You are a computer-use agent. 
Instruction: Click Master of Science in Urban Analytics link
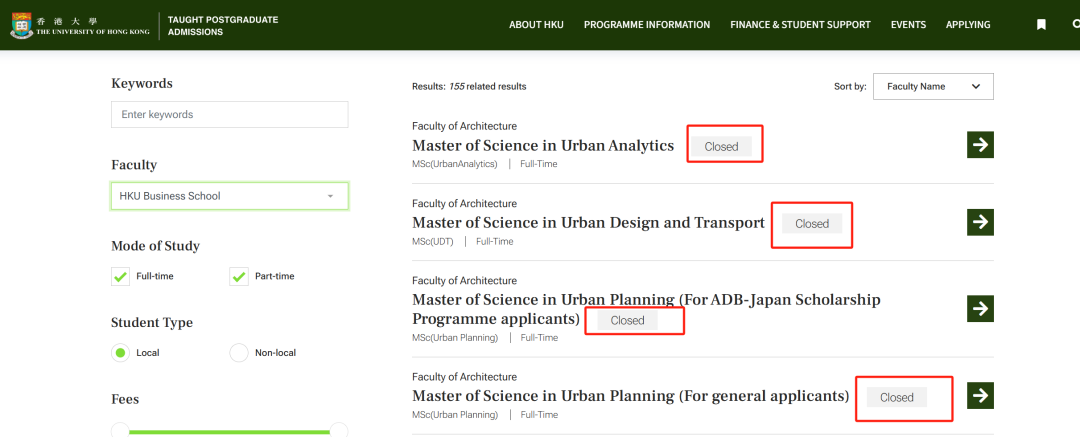[543, 146]
